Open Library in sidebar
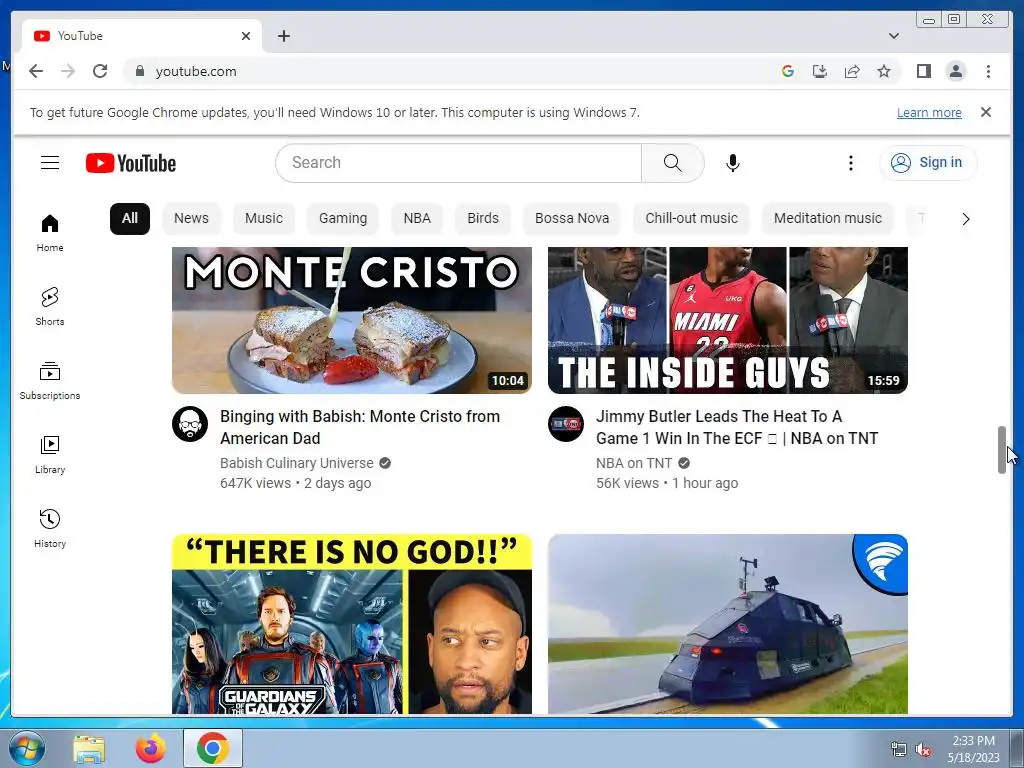Image resolution: width=1024 pixels, height=768 pixels. 50,455
